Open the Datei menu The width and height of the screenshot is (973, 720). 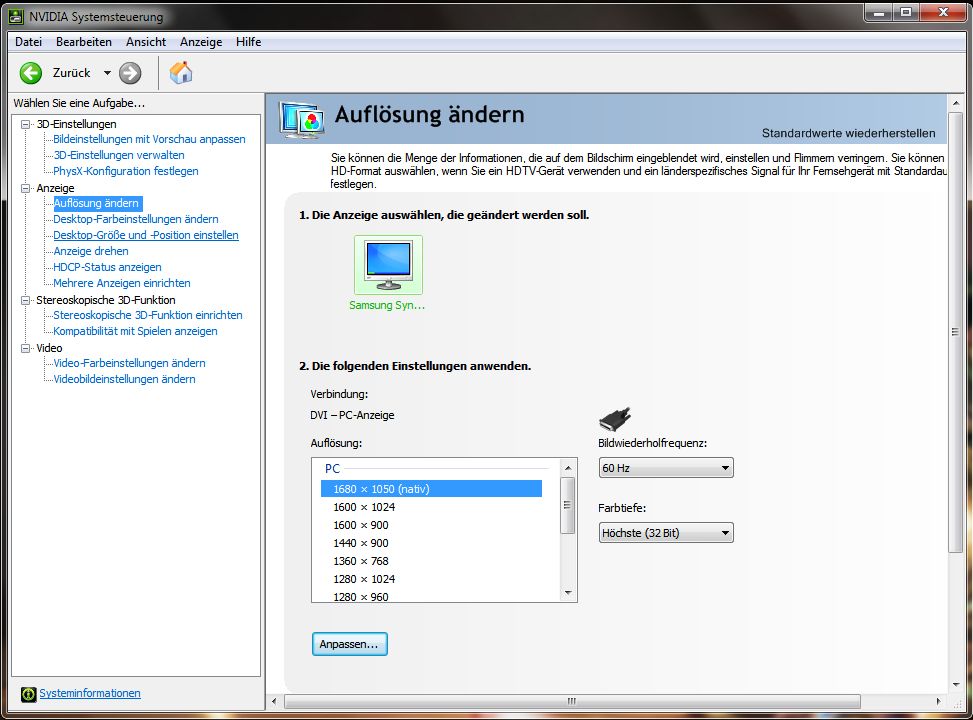click(29, 42)
